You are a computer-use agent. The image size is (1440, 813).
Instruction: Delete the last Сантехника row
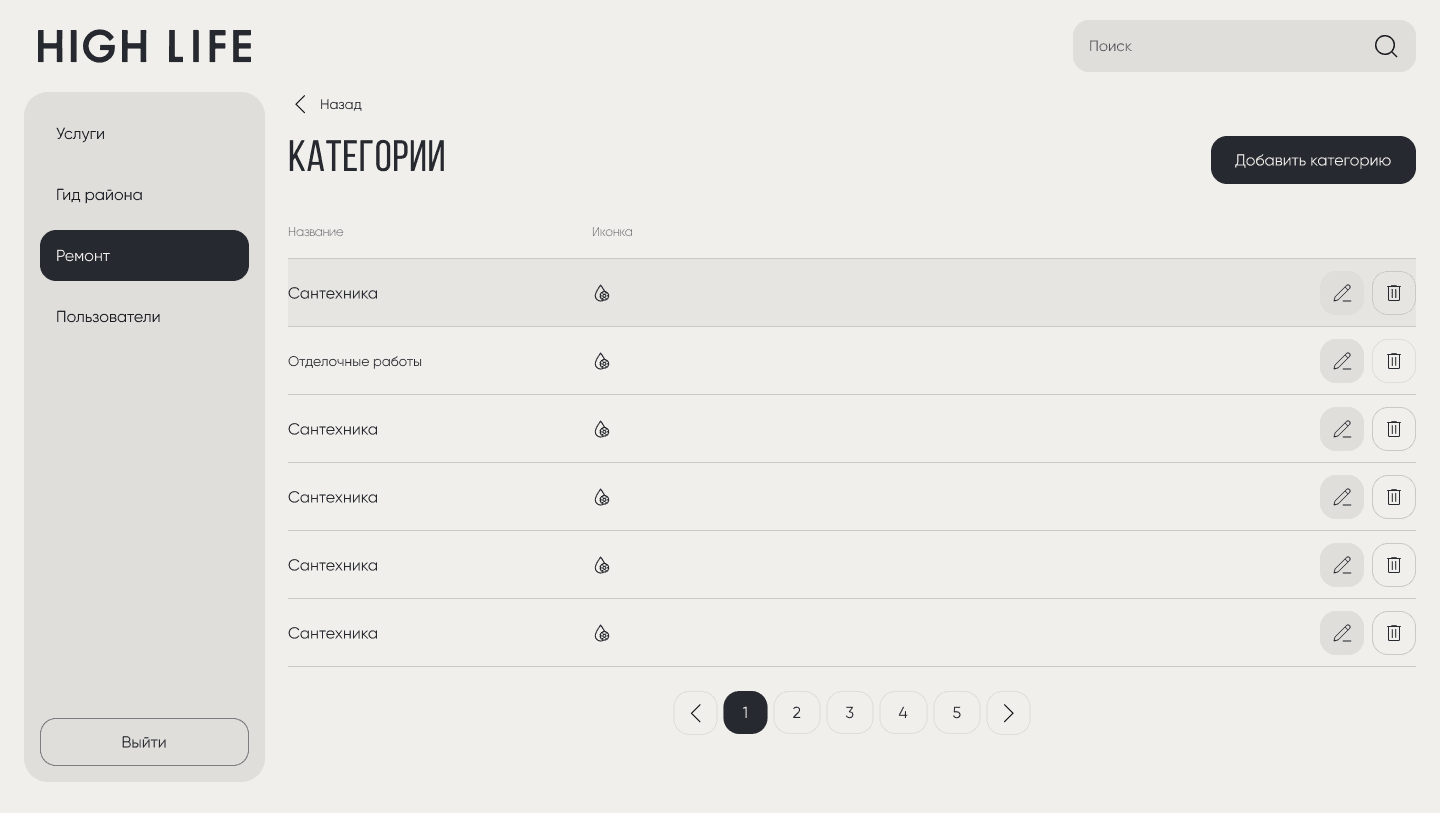tap(1393, 633)
